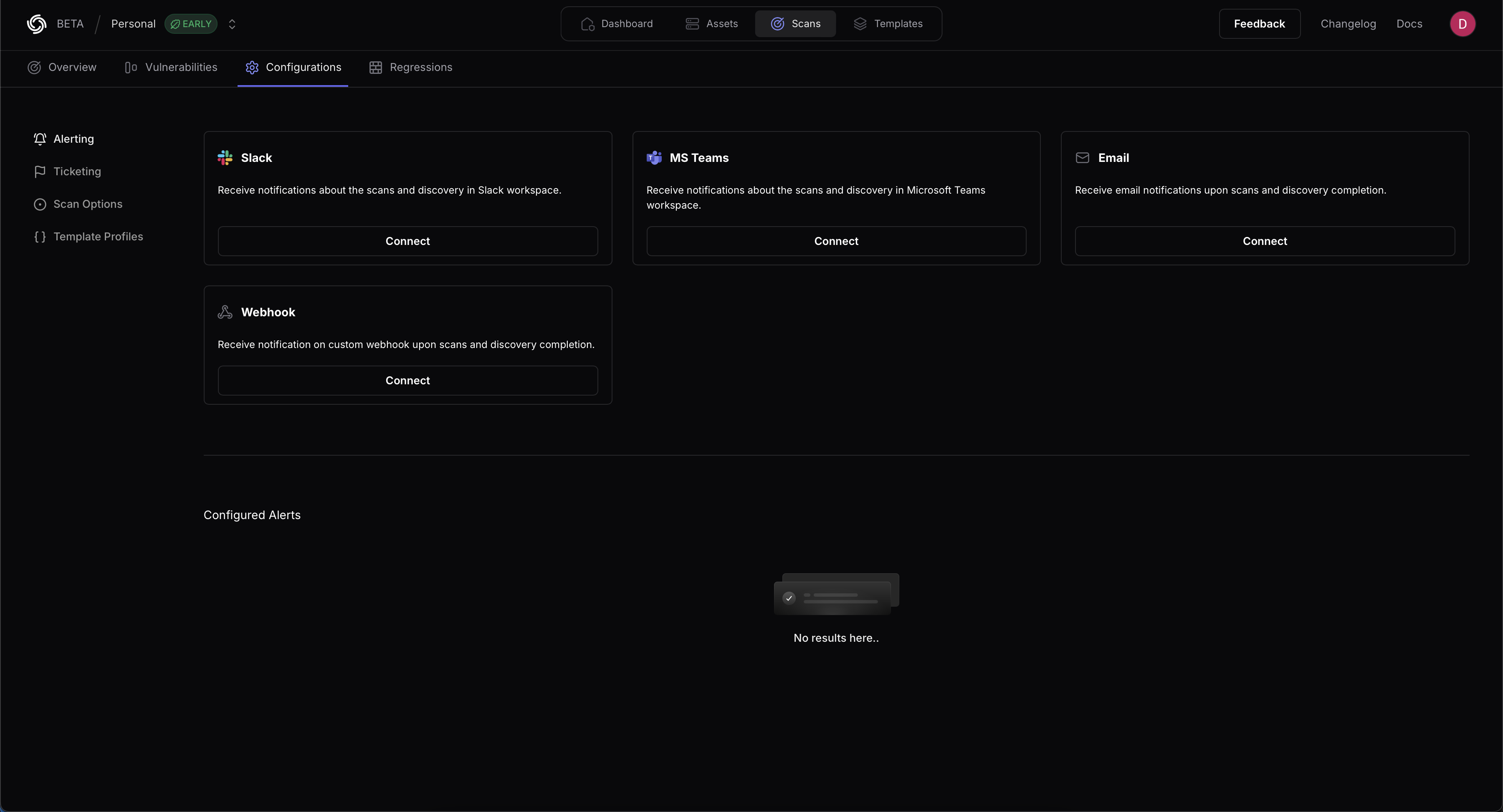Click the Alerting bell icon
Viewport: 1503px width, 812px height.
tap(40, 139)
